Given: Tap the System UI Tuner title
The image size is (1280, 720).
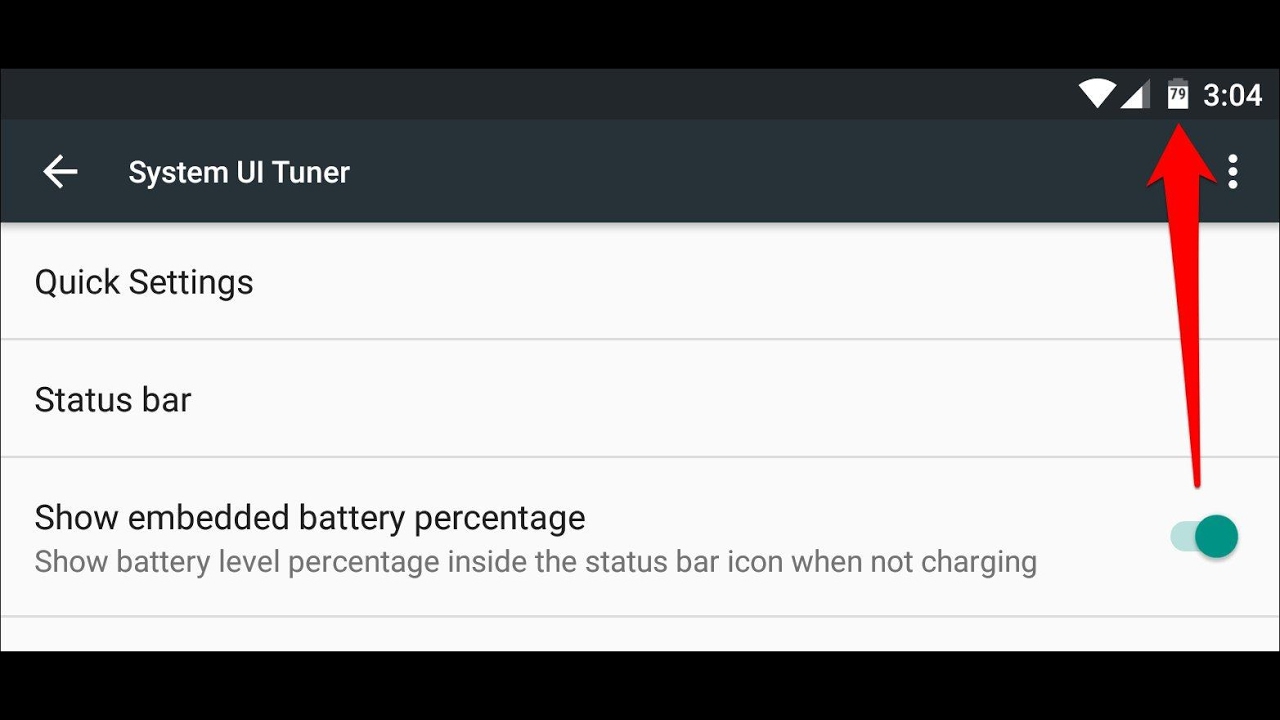Looking at the screenshot, I should (239, 172).
